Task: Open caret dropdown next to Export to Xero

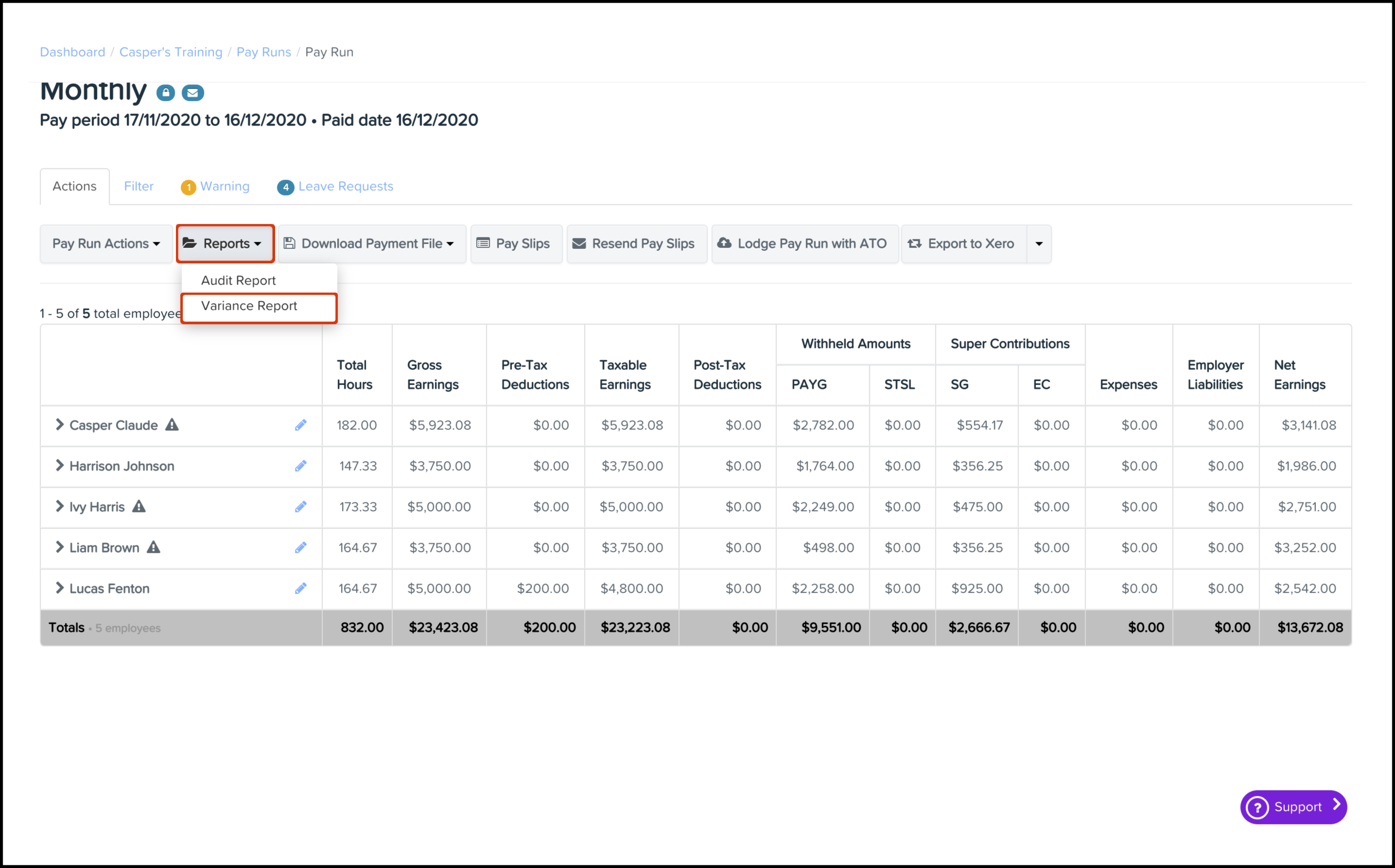Action: click(x=1039, y=243)
